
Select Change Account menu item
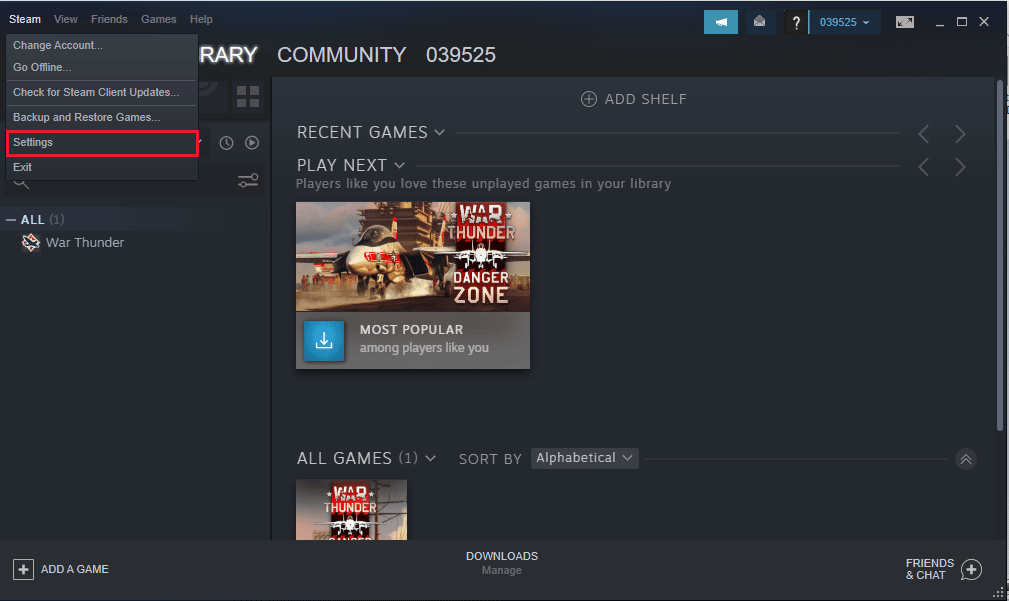[102, 45]
